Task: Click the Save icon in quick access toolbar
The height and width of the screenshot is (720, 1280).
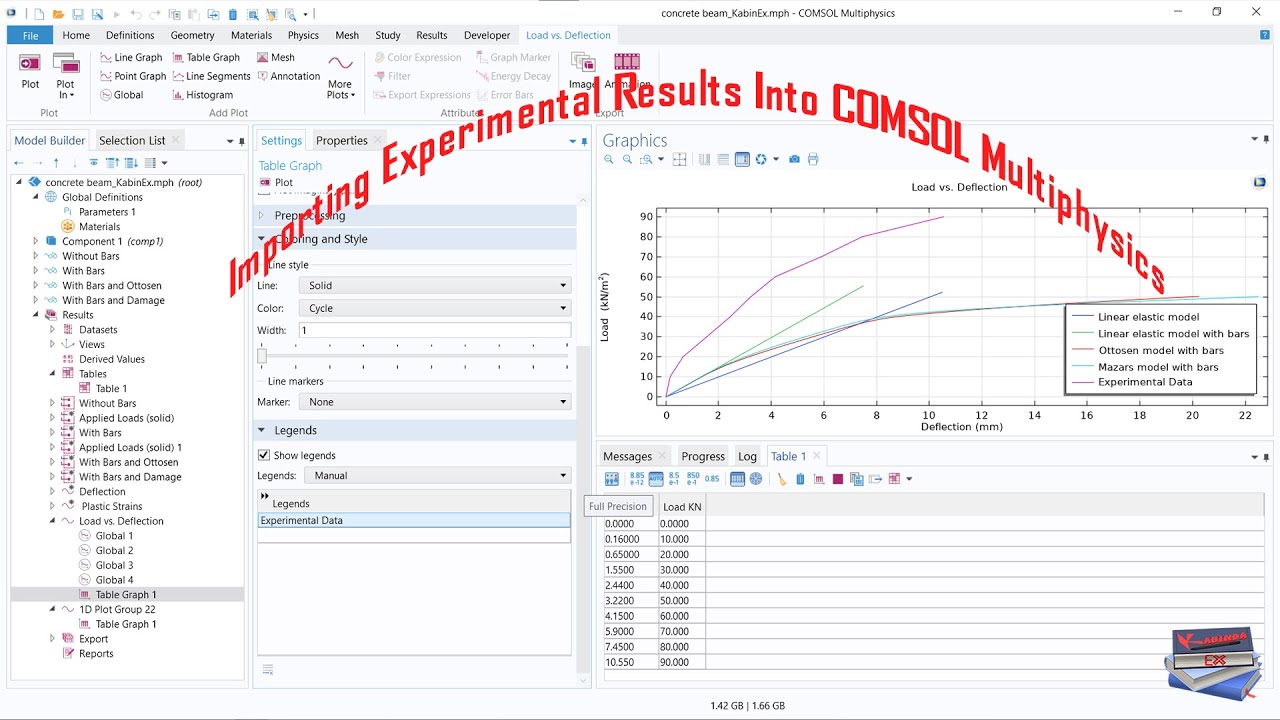Action: (x=77, y=14)
